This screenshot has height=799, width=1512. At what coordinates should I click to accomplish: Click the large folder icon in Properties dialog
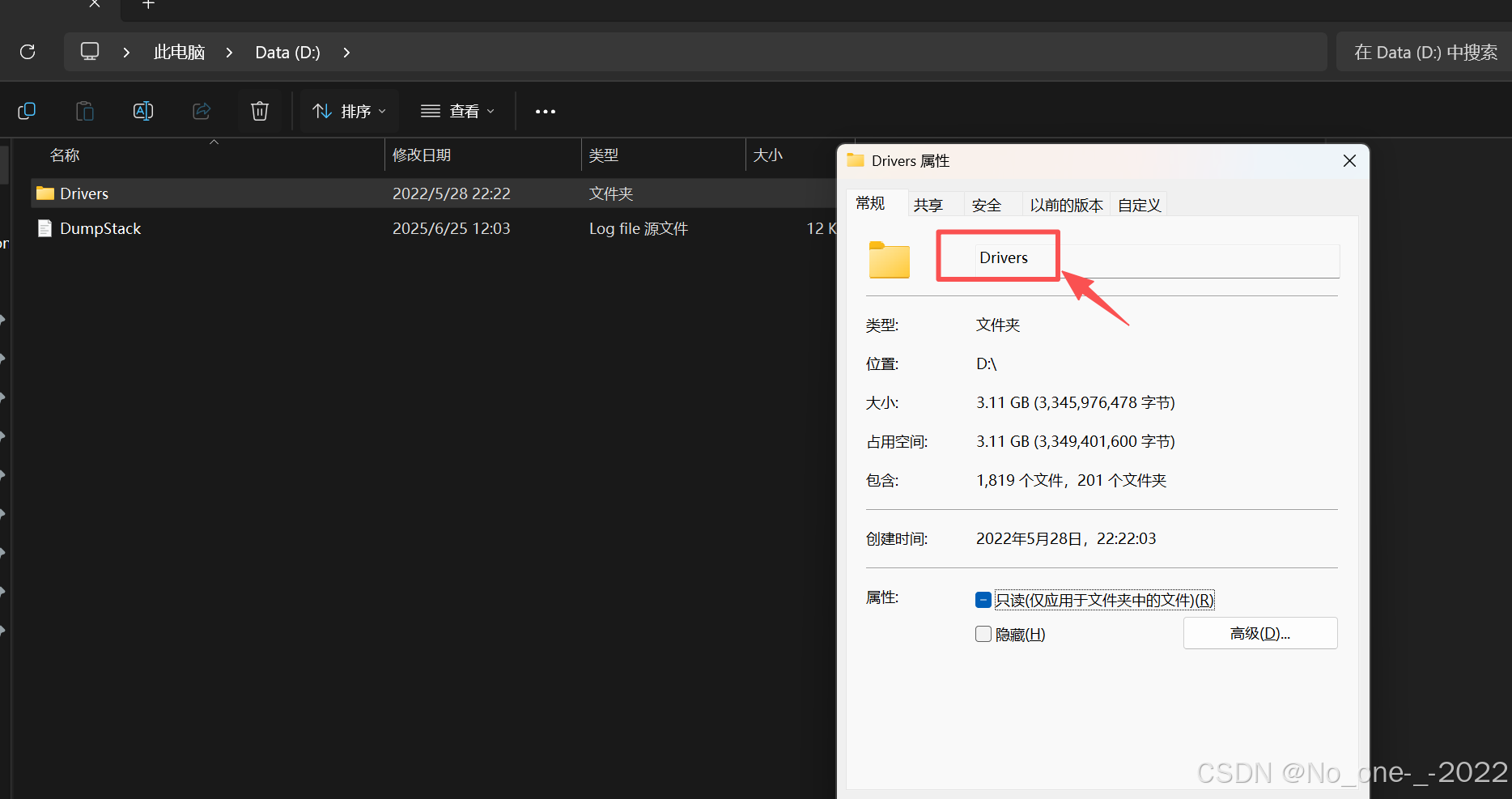pyautogui.click(x=890, y=260)
